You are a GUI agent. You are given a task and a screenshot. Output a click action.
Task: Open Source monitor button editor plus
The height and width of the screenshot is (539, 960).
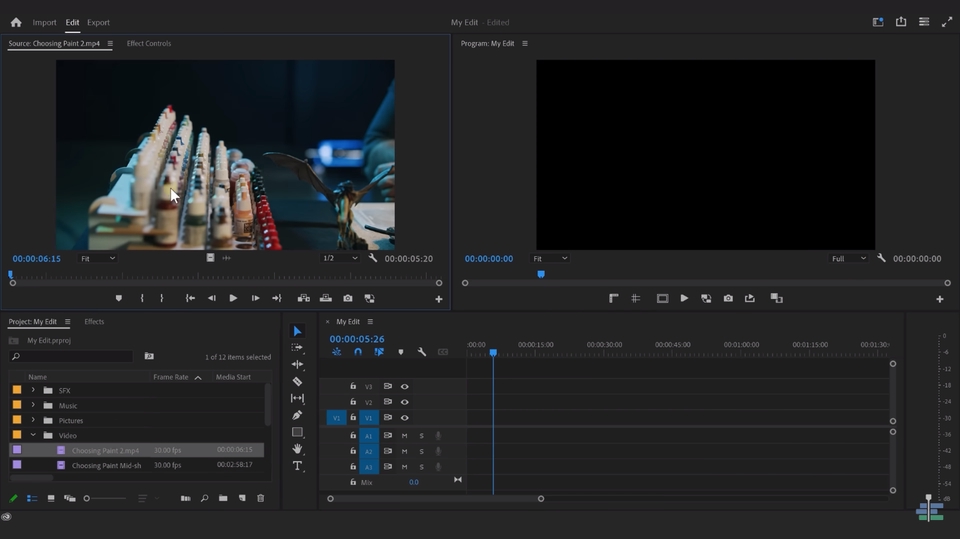pyautogui.click(x=438, y=299)
